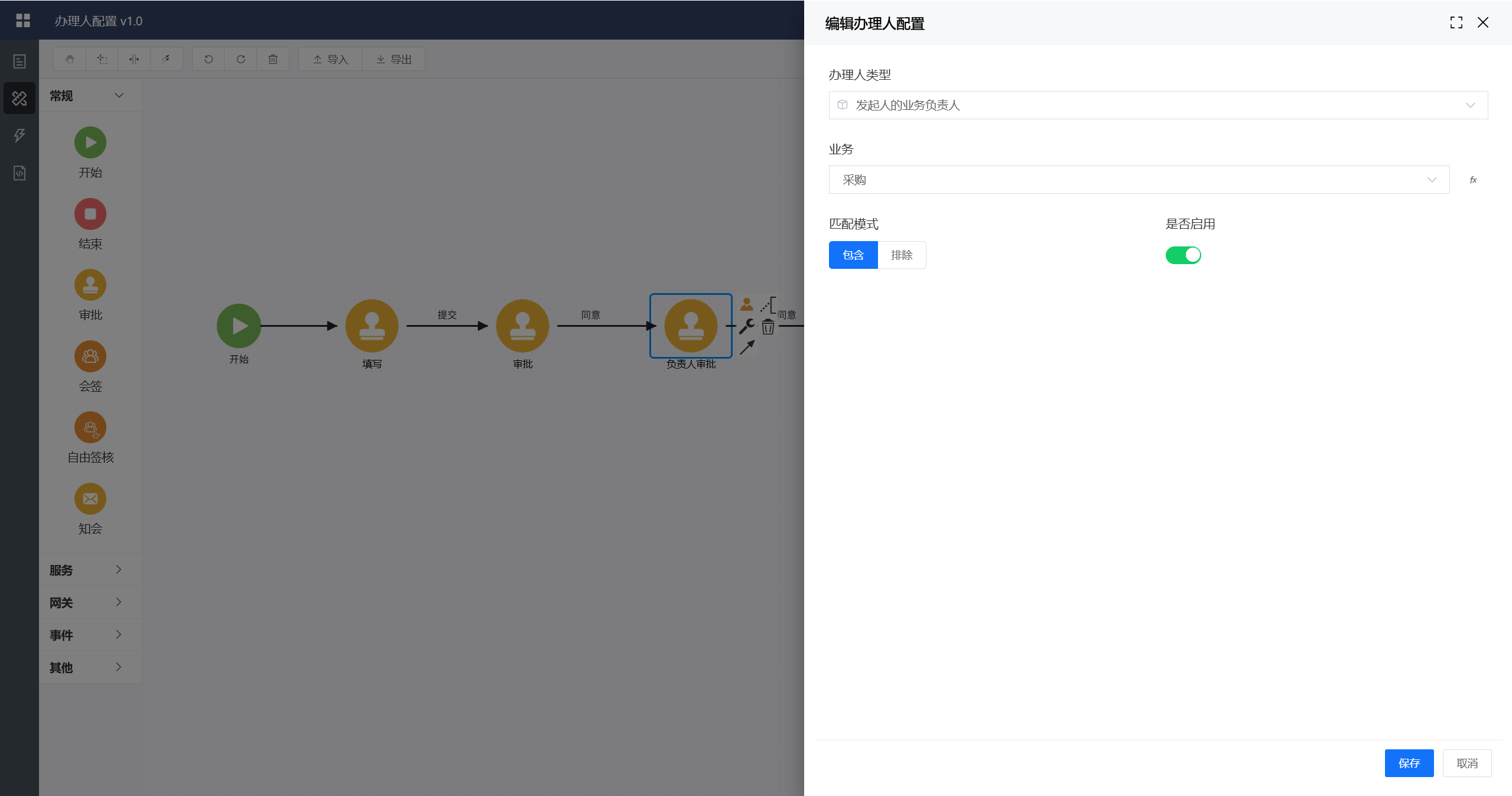Select 排除 matching mode
Image resolution: width=1512 pixels, height=796 pixels.
tap(902, 255)
